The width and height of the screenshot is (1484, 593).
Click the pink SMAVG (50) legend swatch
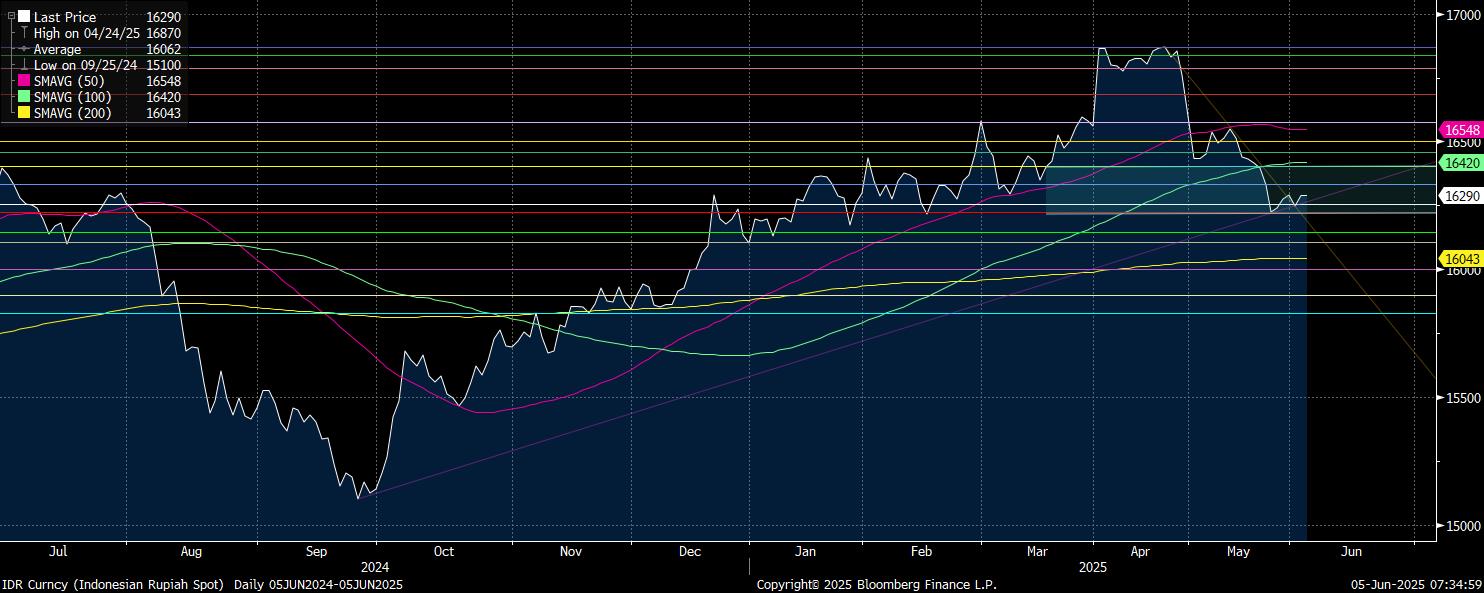[24, 81]
